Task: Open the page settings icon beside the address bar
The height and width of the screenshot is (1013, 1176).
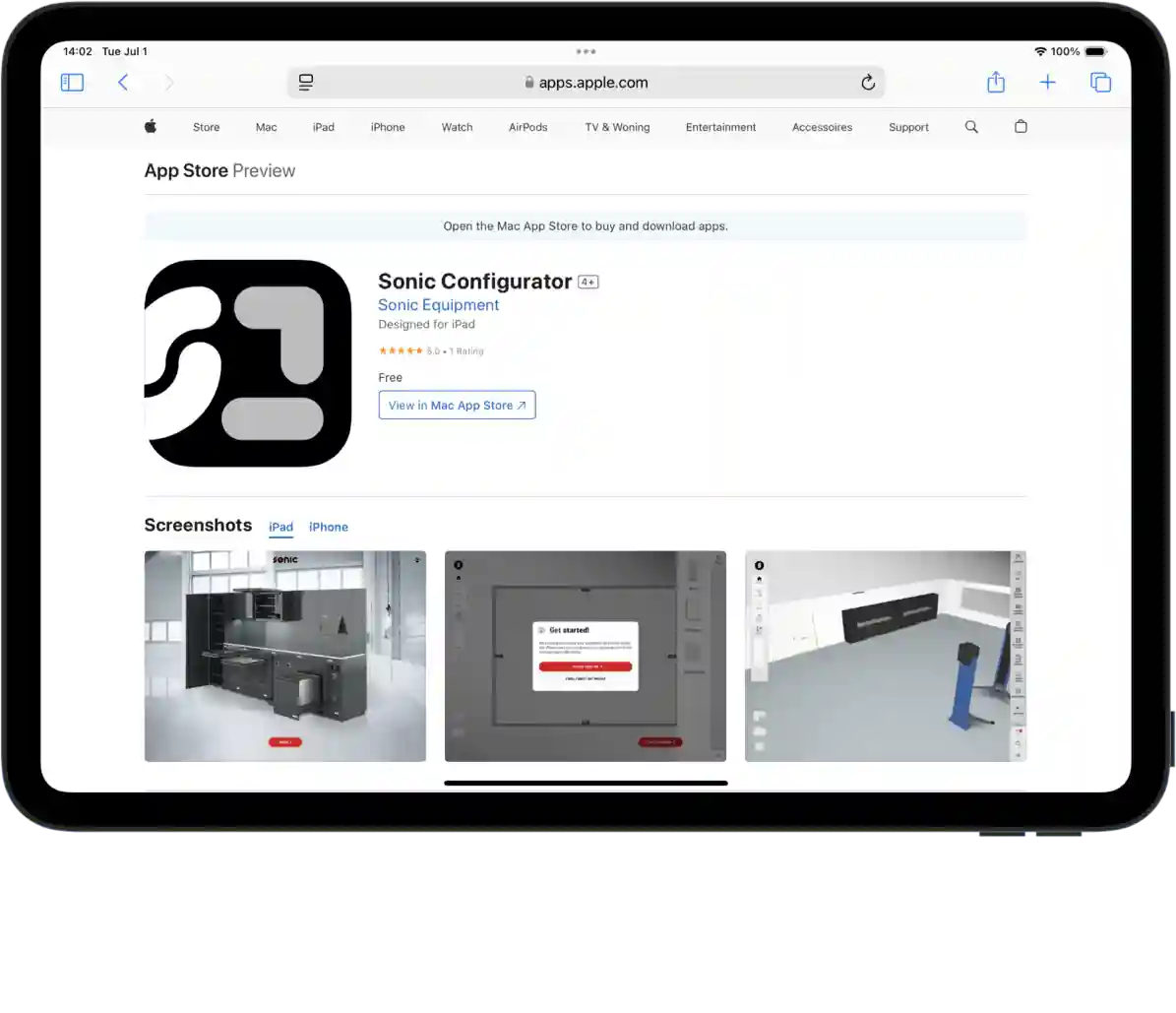Action: coord(305,83)
